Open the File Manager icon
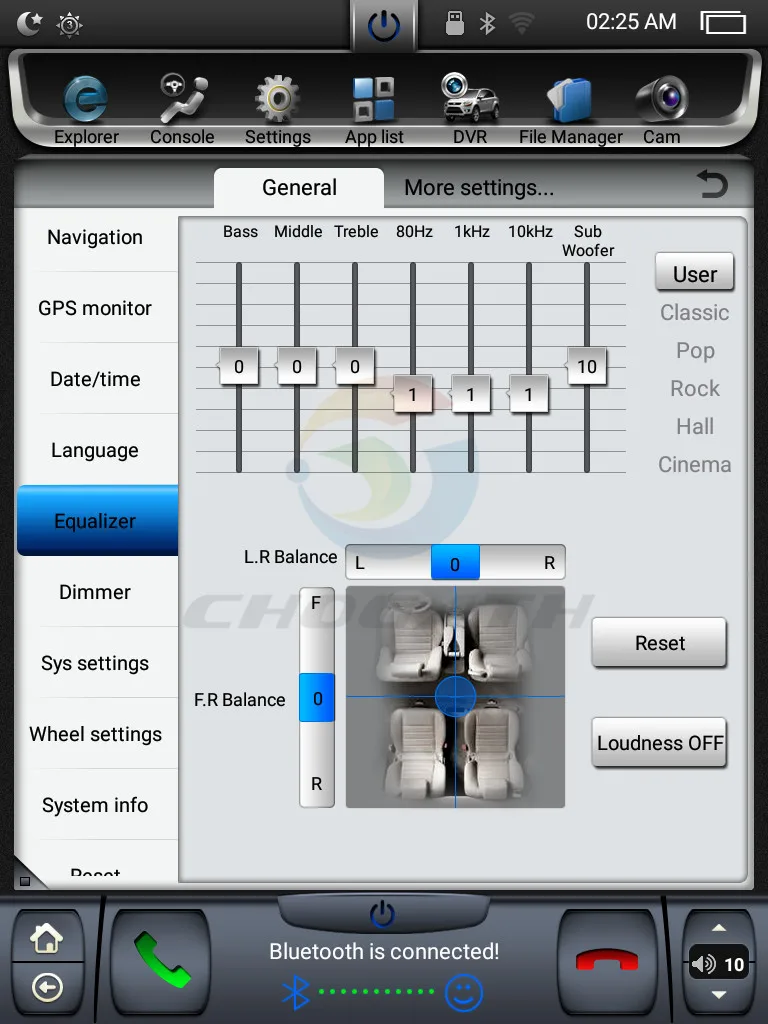The height and width of the screenshot is (1024, 768). pos(570,99)
